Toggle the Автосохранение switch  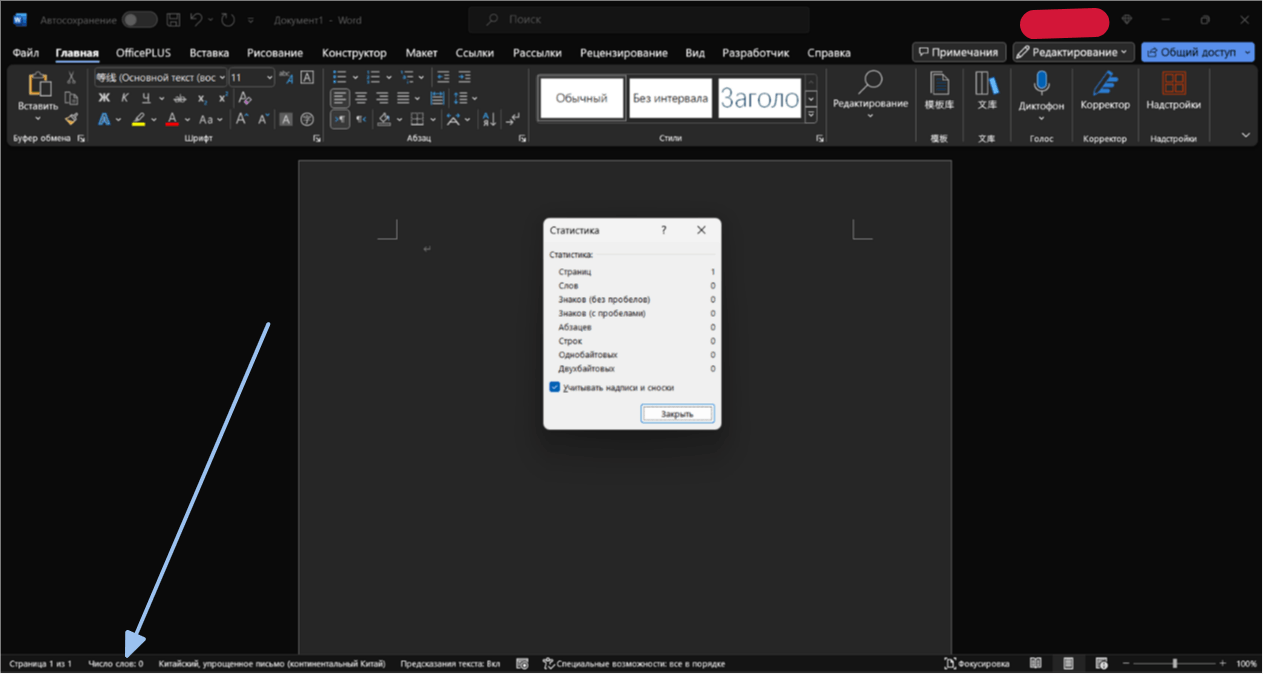[x=139, y=20]
